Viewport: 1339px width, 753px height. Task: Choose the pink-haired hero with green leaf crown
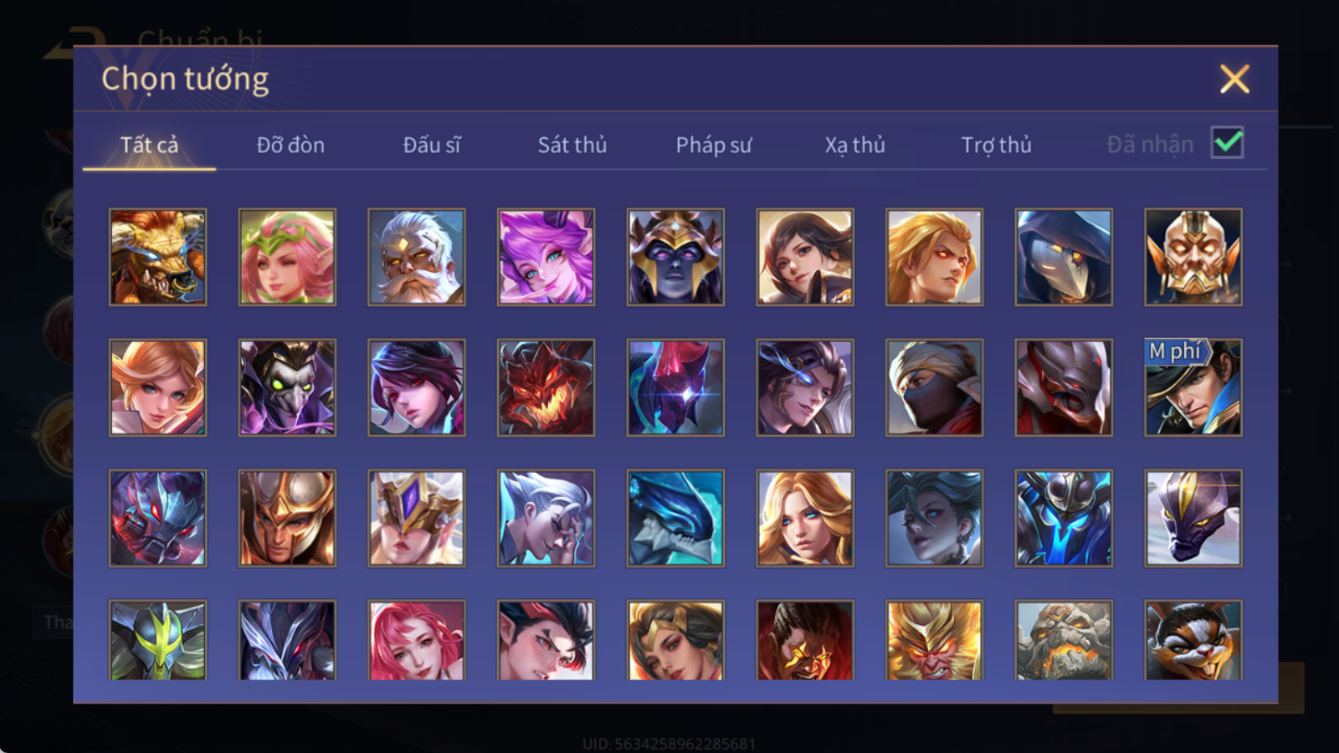(x=287, y=257)
